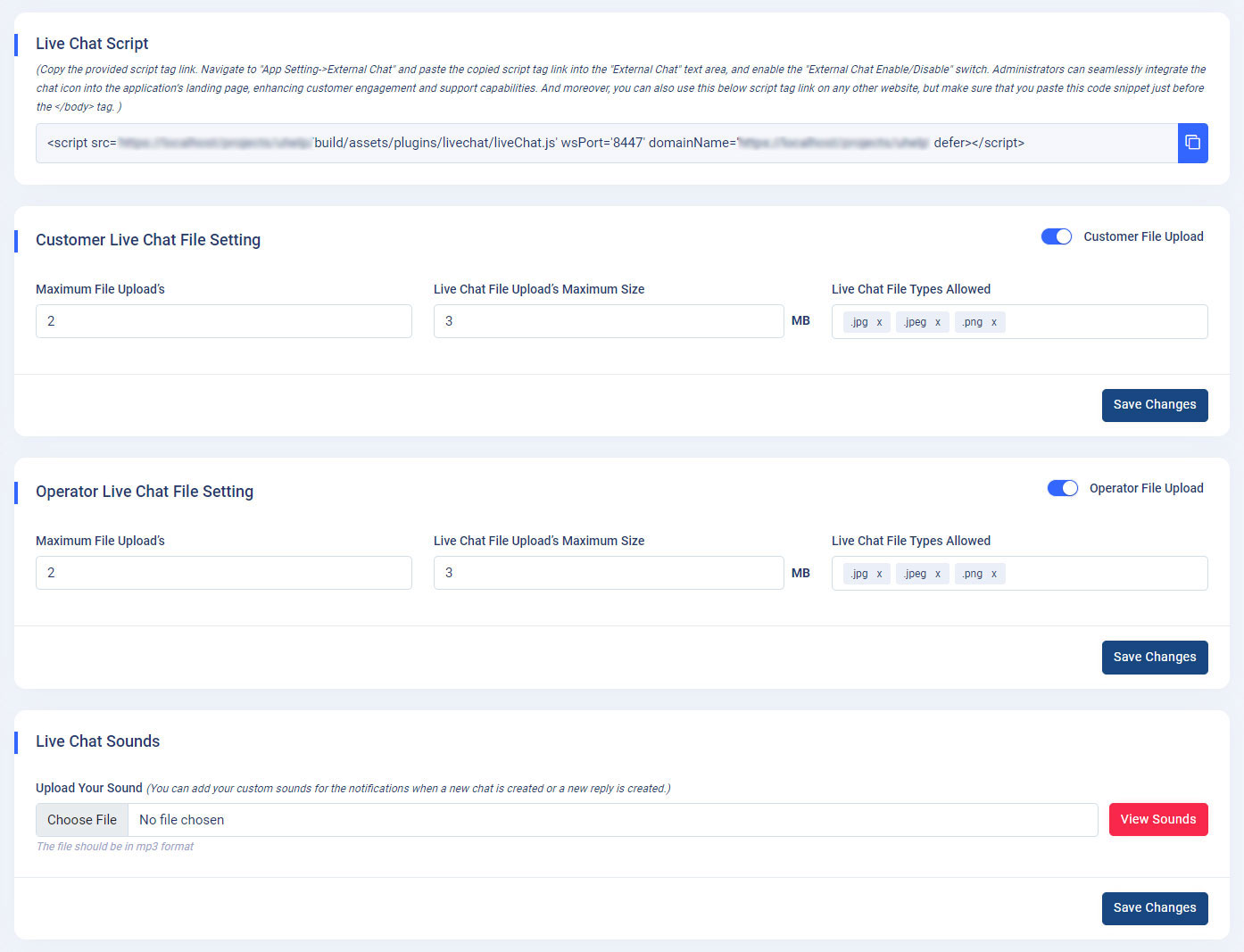This screenshot has width=1244, height=952.
Task: Turn off Operator File Upload switch
Action: click(1063, 488)
